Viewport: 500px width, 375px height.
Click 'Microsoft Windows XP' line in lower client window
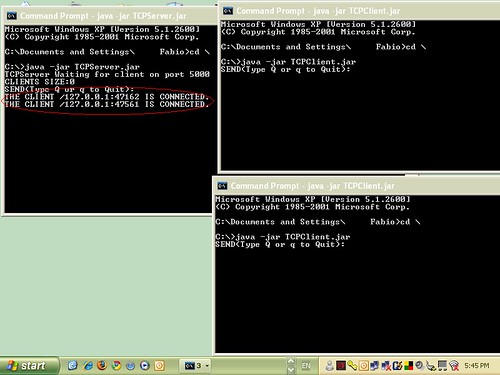[x=313, y=199]
